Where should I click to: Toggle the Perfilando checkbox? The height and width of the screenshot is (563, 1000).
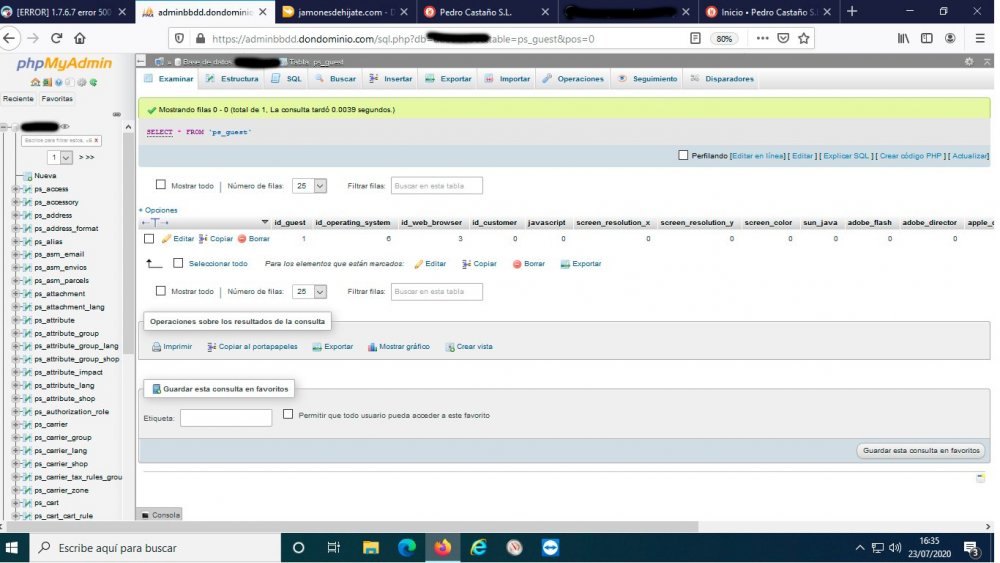pos(683,155)
